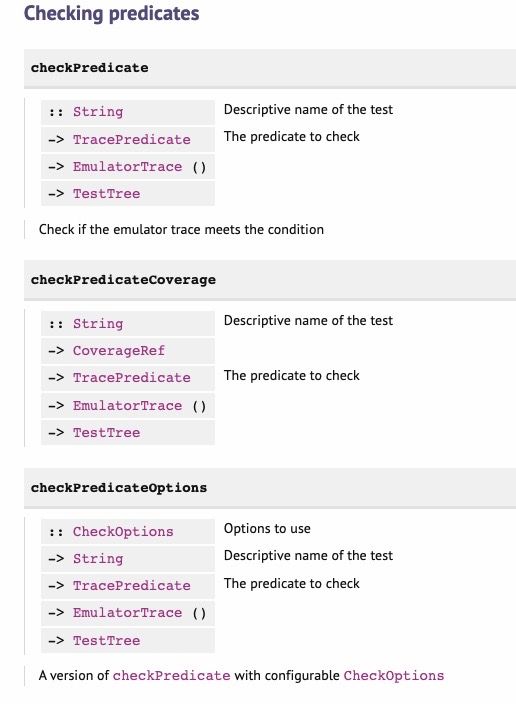Open String type in checkPredicateOptions signature
This screenshot has height=704, width=516.
98,559
